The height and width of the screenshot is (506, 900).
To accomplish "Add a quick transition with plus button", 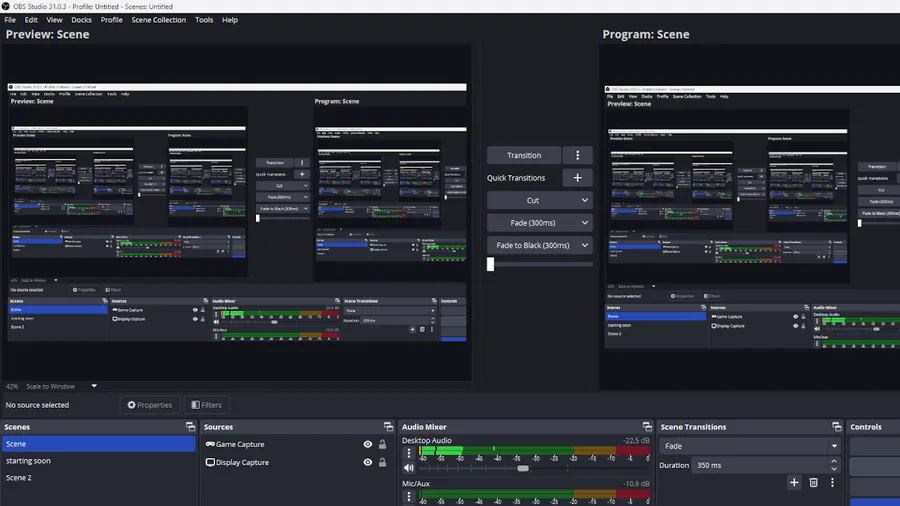I will 577,178.
